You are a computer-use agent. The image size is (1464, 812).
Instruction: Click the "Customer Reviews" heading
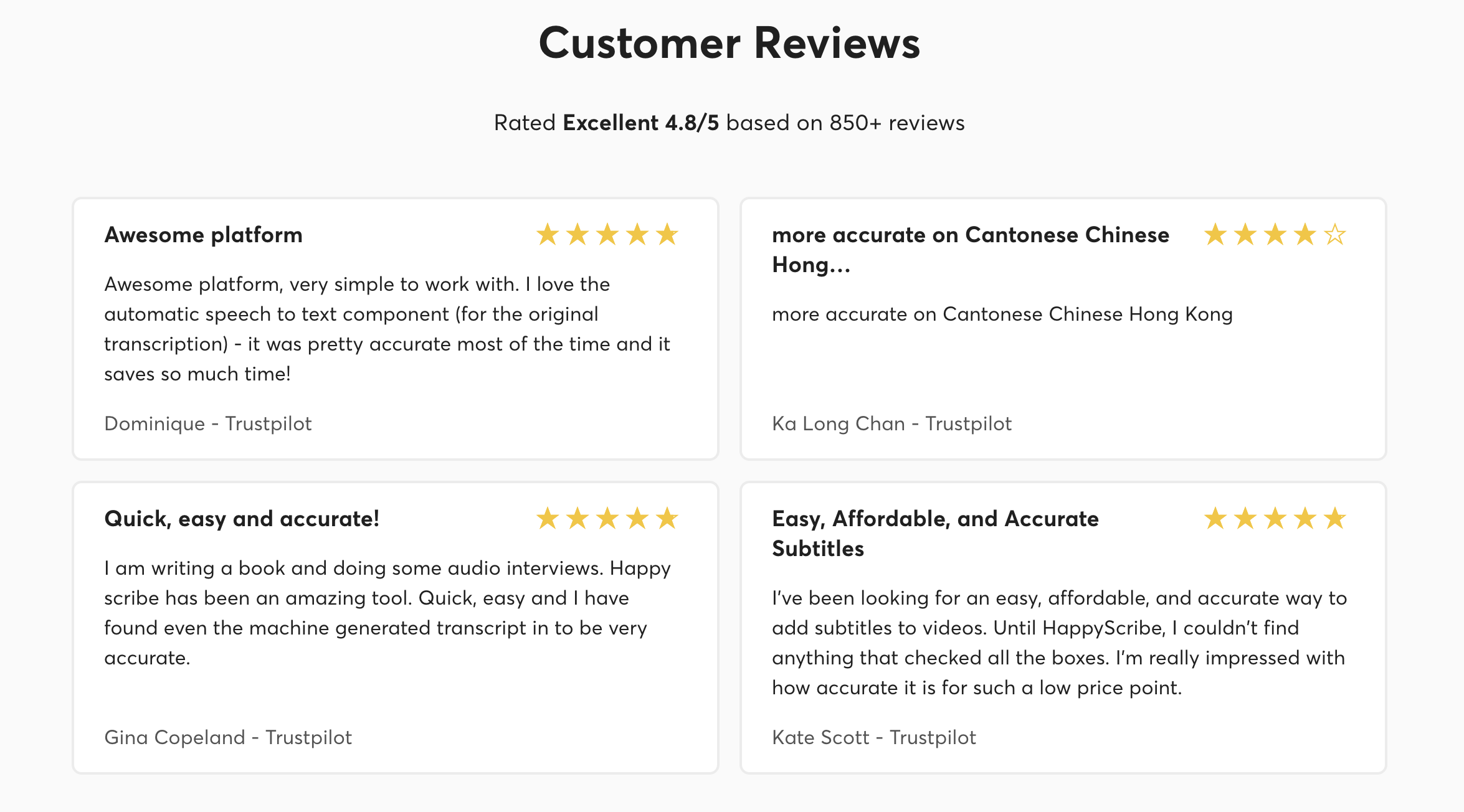[729, 44]
